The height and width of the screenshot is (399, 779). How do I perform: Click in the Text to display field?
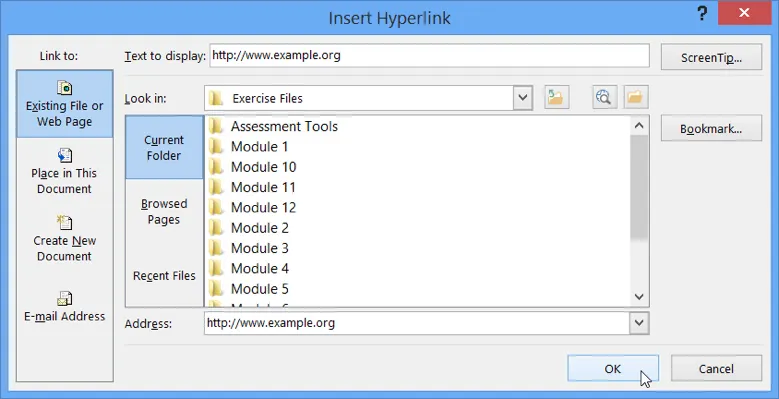tap(429, 55)
